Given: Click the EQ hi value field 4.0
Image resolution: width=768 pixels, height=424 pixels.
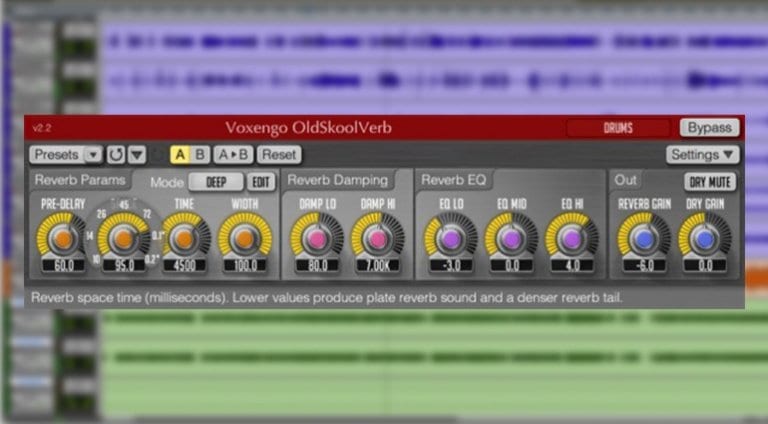Looking at the screenshot, I should (x=572, y=265).
